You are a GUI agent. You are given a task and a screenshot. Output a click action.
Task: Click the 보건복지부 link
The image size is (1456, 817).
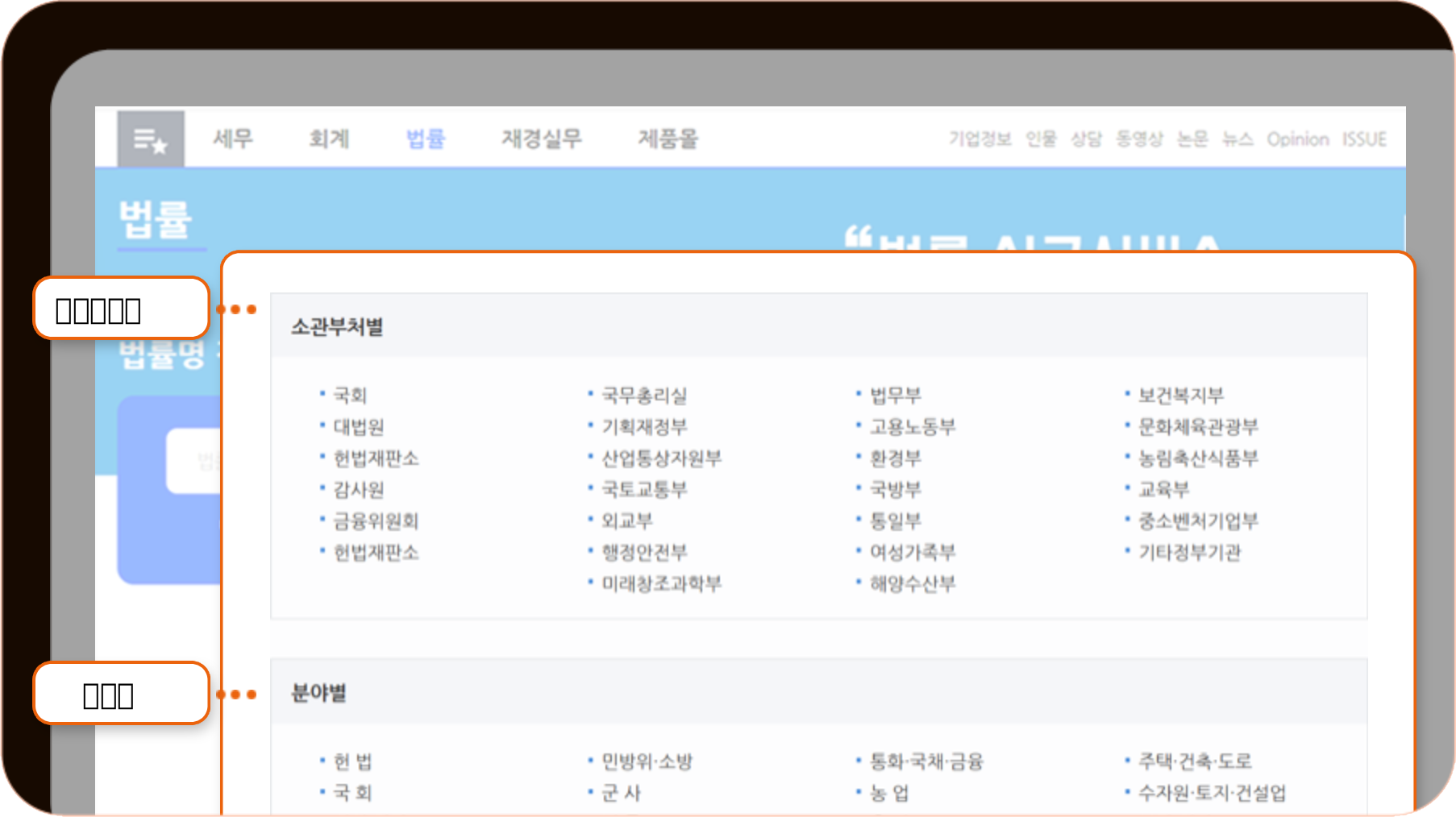click(1180, 395)
